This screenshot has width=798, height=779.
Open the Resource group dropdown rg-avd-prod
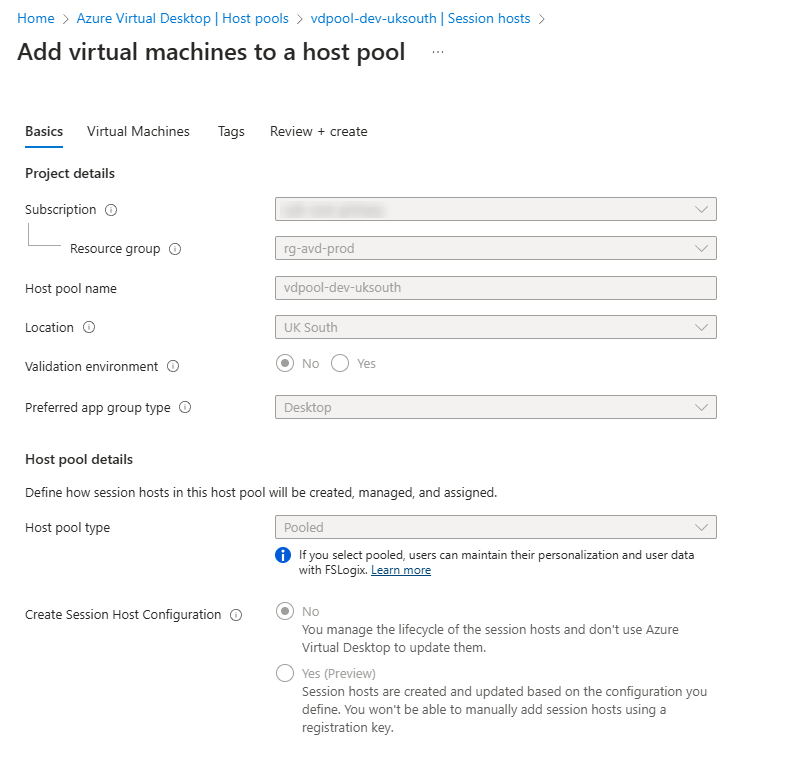tap(496, 248)
